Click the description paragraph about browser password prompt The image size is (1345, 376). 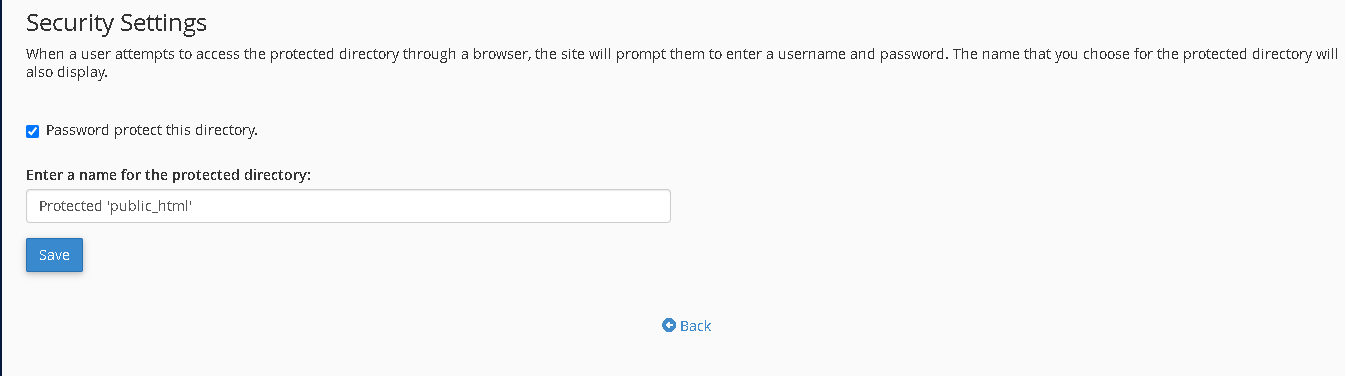(x=681, y=63)
